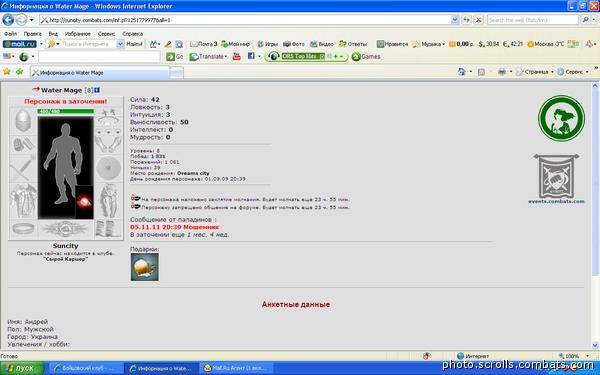Open the Избранное menu
The height and width of the screenshot is (375, 600).
coord(78,34)
